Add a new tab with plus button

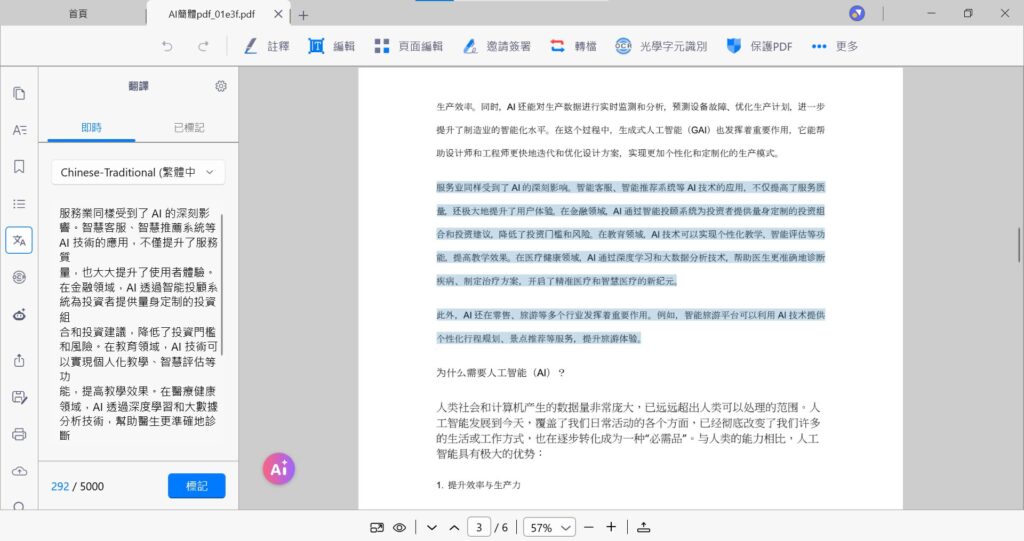click(304, 15)
